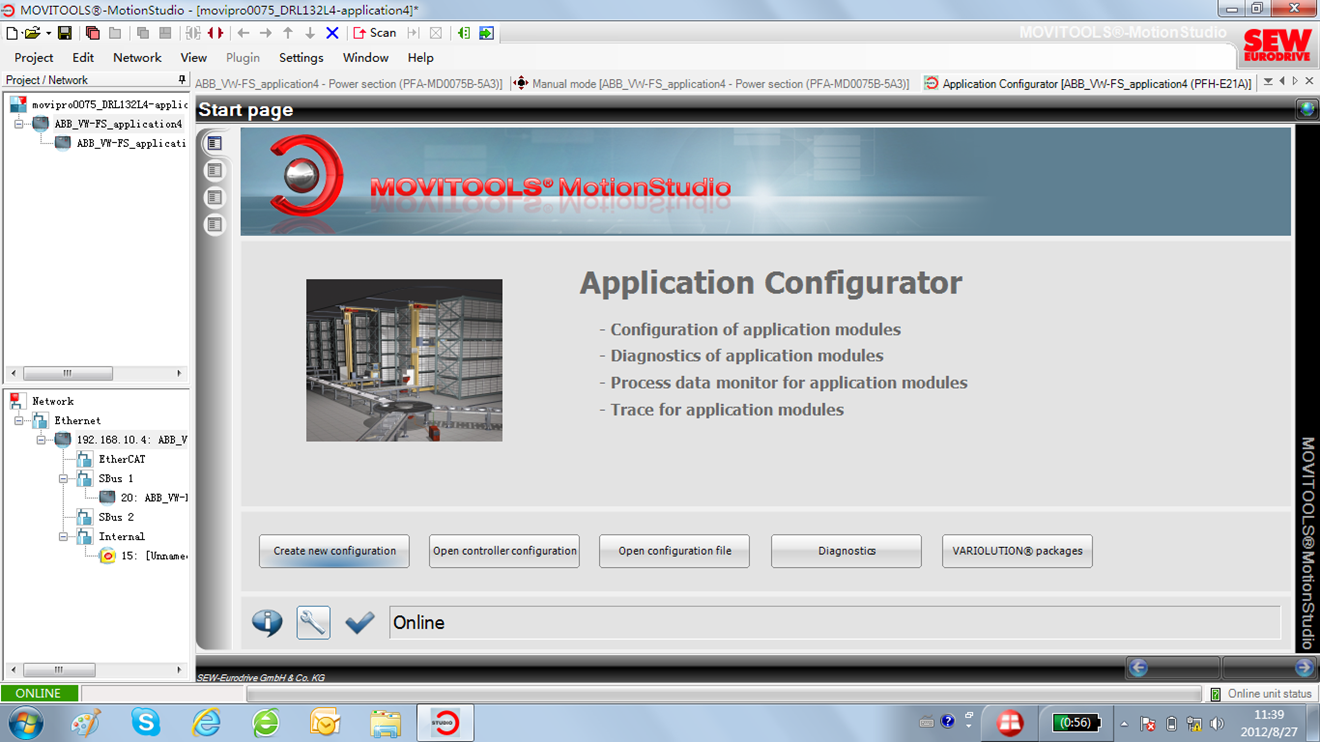
Task: Select the first page icon in the left sidebar strip
Action: click(214, 144)
